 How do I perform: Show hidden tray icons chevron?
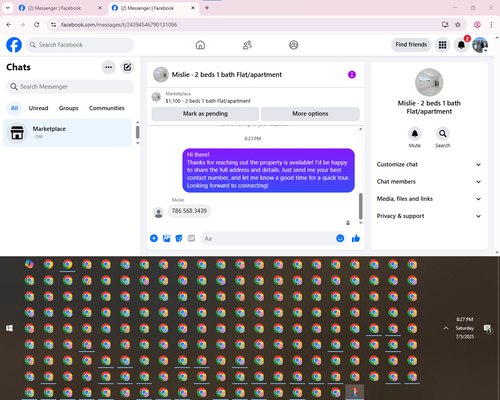pyautogui.click(x=446, y=328)
